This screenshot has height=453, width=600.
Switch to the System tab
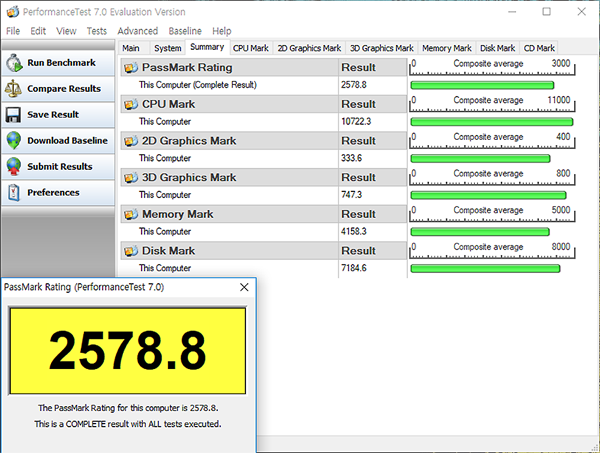click(x=168, y=48)
